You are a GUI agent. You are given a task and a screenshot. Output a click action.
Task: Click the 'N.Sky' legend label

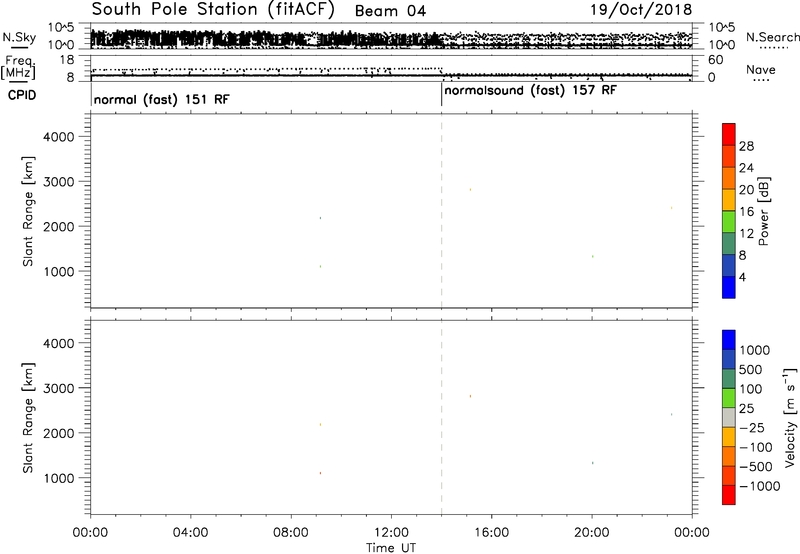click(19, 37)
